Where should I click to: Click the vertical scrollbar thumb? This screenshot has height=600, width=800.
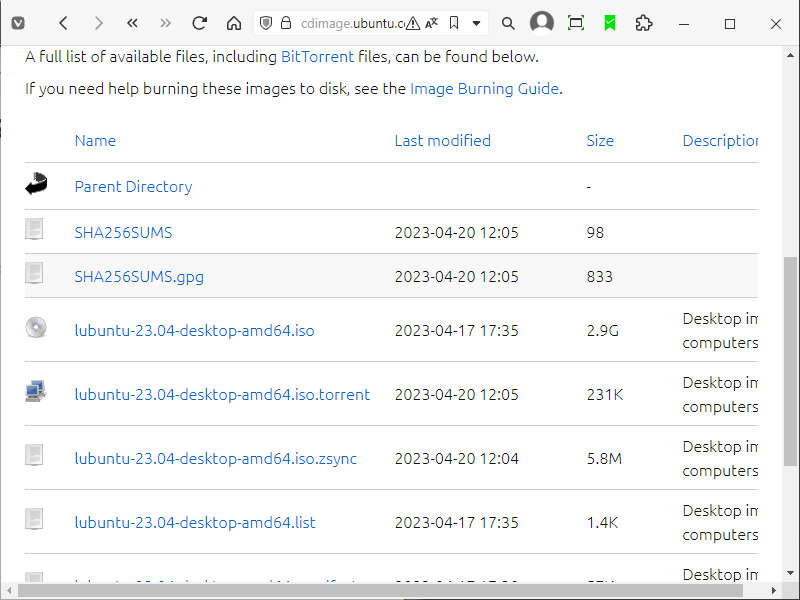tap(790, 361)
